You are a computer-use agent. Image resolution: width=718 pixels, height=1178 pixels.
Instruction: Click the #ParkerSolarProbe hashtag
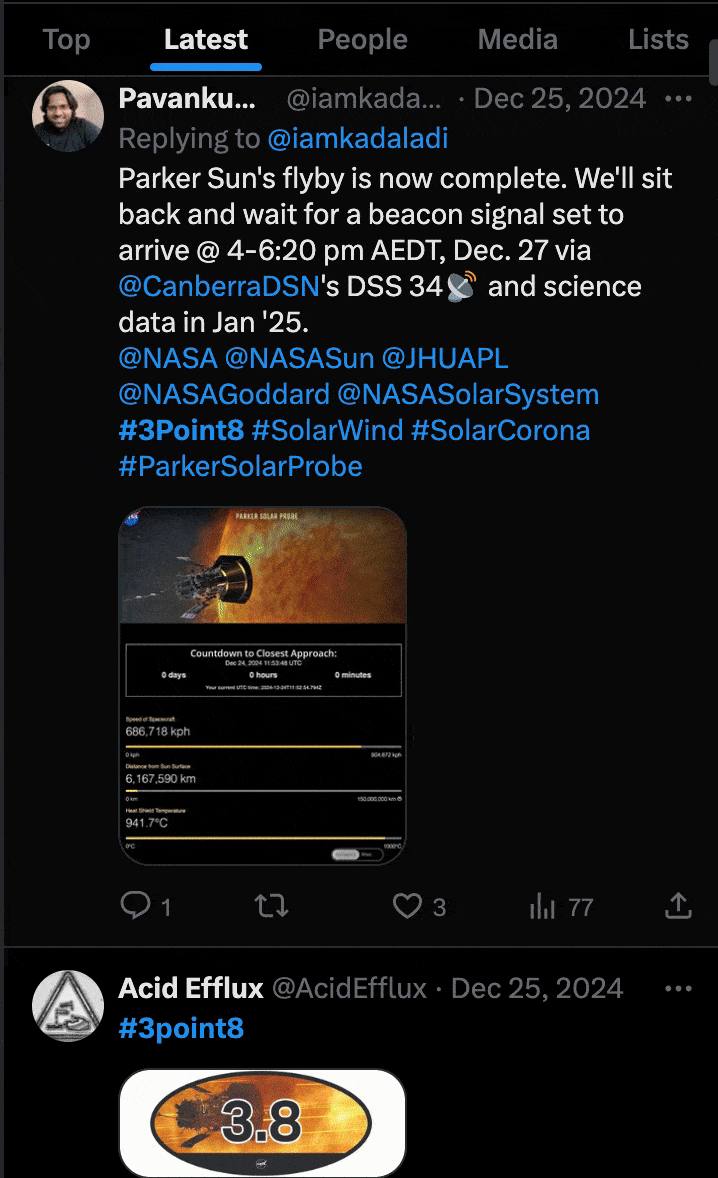(x=240, y=466)
